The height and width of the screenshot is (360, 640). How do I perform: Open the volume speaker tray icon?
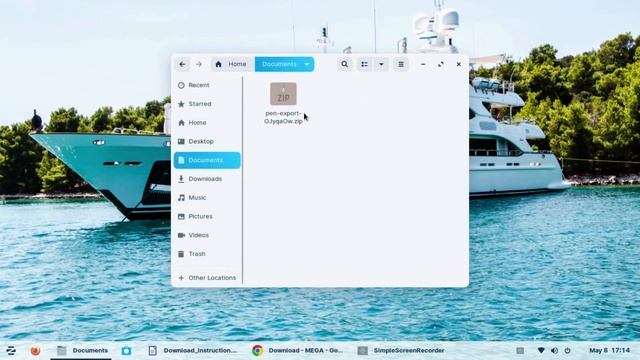[554, 350]
